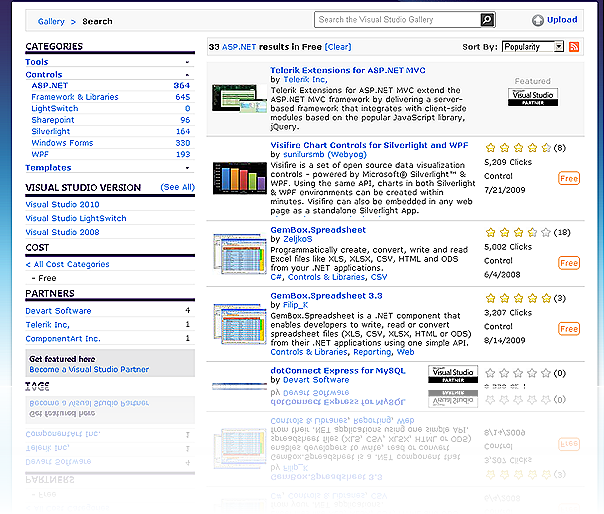Click the Search the Visual Studio Gallery field
This screenshot has width=604, height=514.
click(397, 19)
